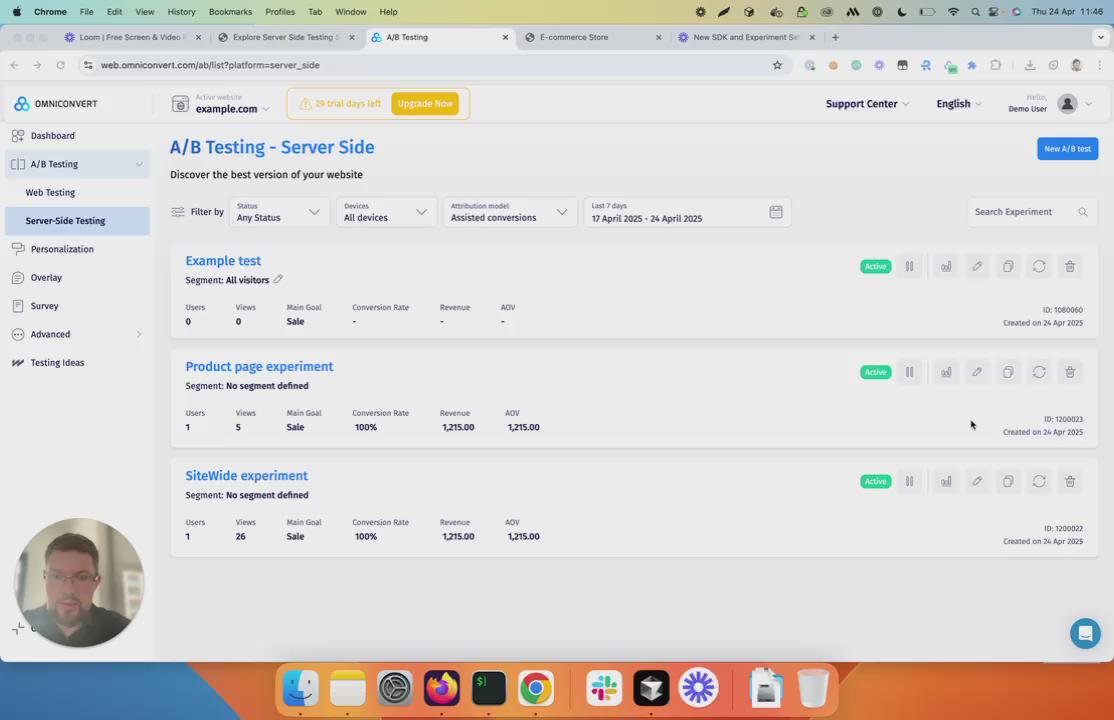Open Slack from the Dock
This screenshot has height=720, width=1114.
(x=604, y=688)
